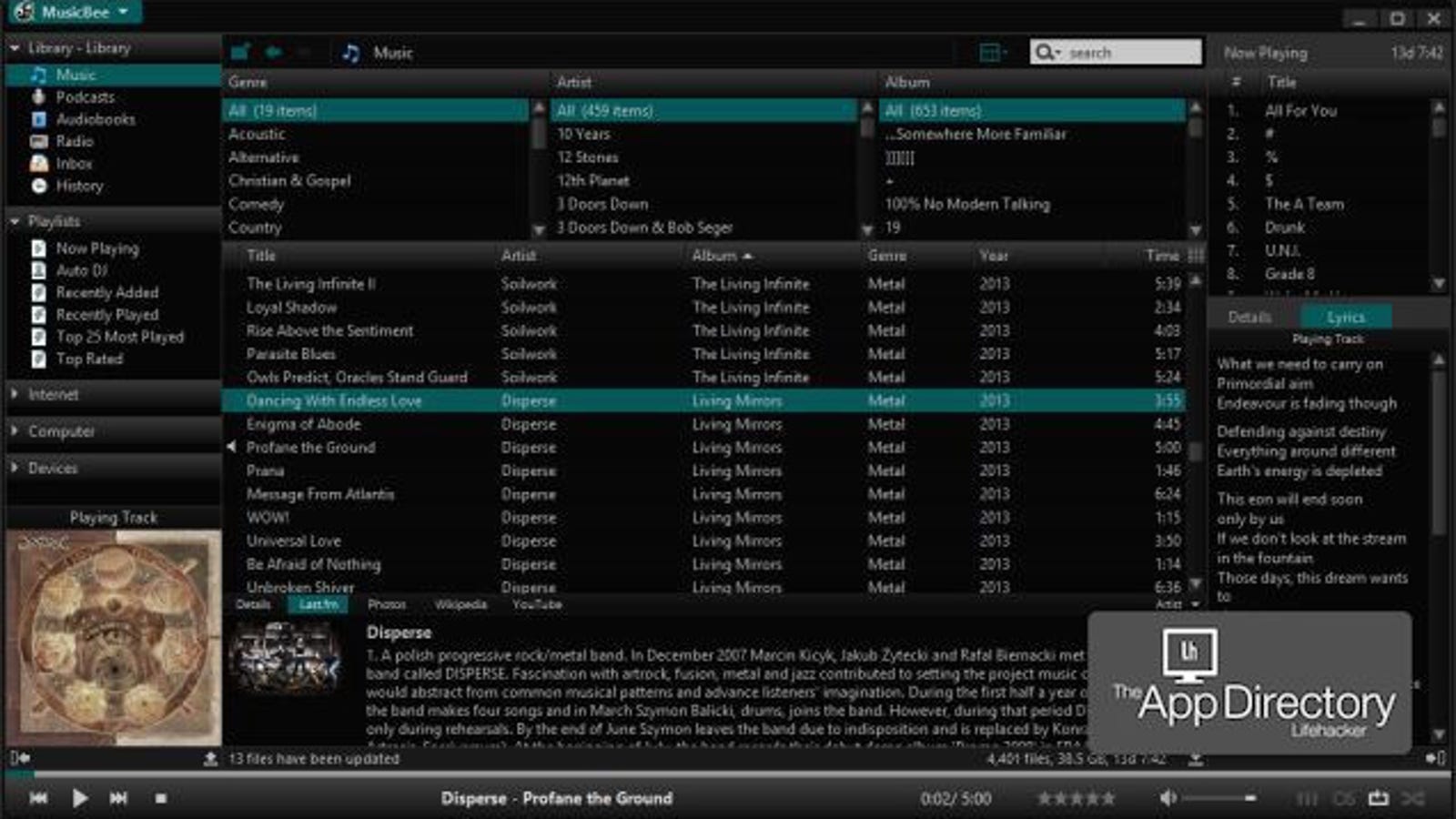Open the Recently Played playlist

(106, 315)
